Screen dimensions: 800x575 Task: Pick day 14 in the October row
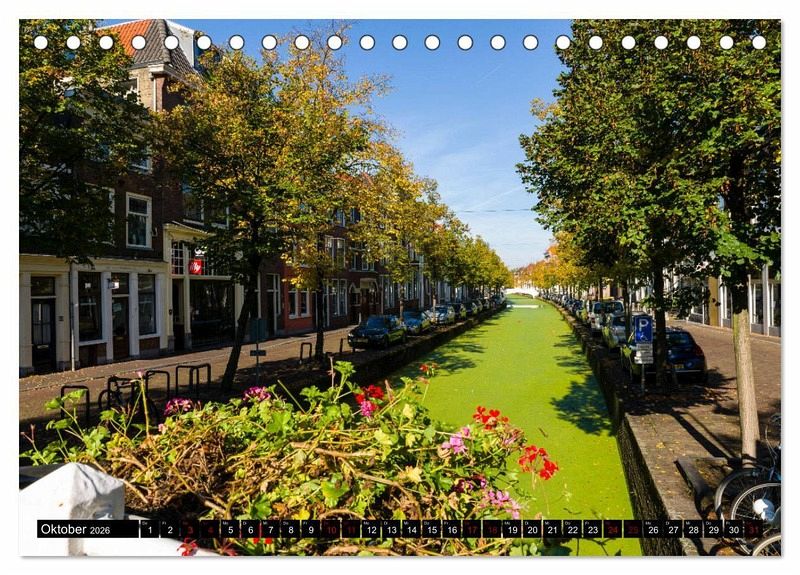(412, 529)
